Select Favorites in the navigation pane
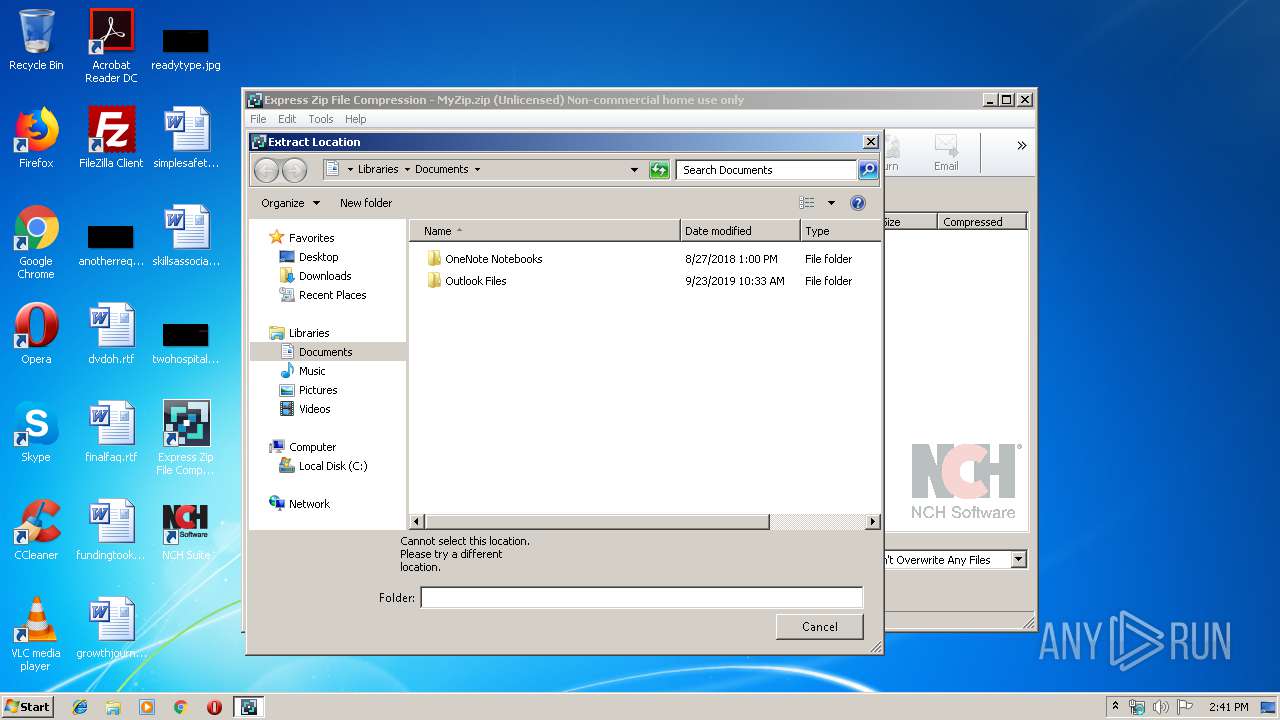 click(301, 238)
